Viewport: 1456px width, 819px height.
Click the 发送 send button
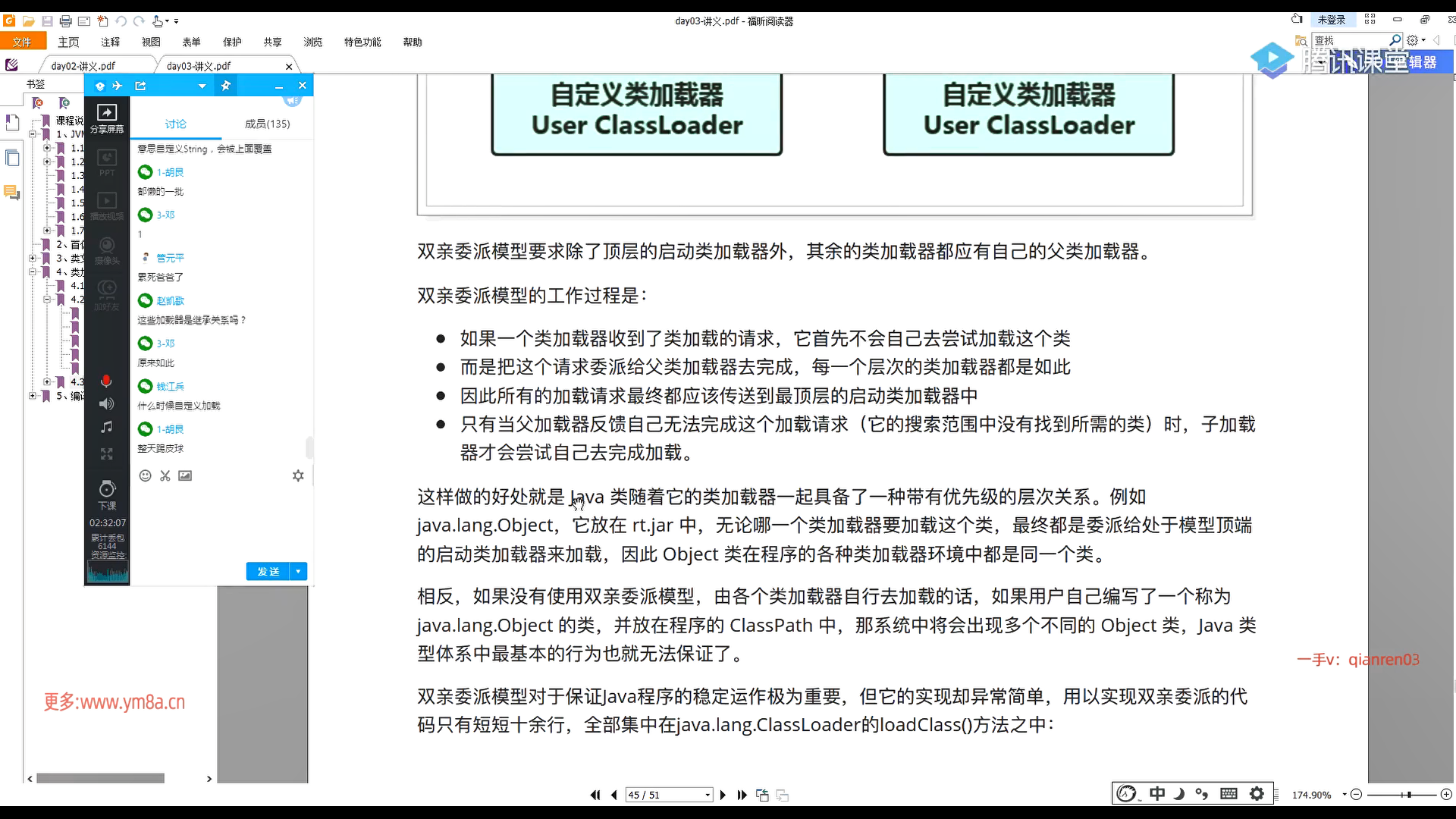point(268,571)
